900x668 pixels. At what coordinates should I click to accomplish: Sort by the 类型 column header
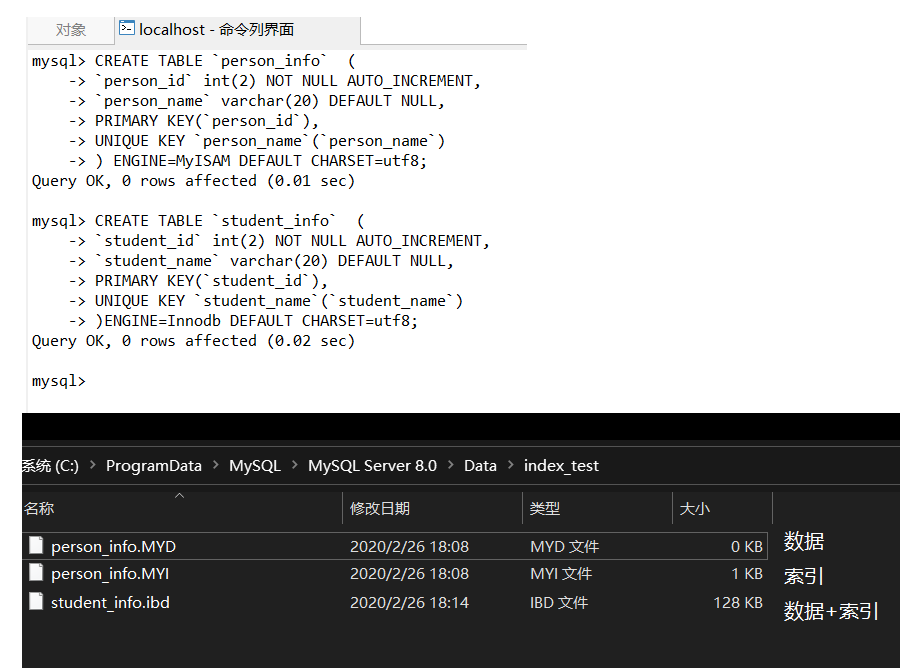tap(545, 509)
